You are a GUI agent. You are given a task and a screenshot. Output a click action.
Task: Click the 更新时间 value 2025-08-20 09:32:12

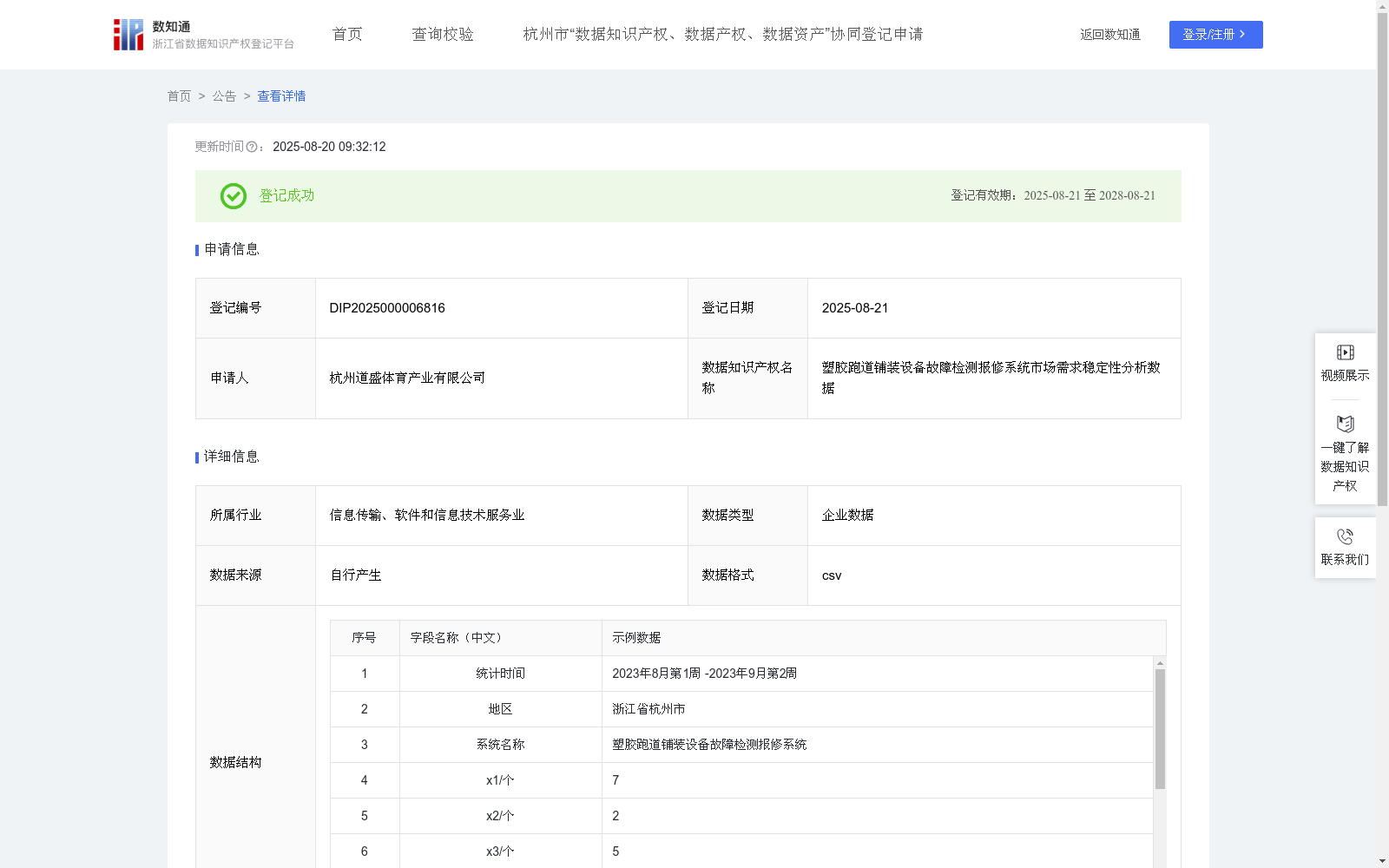pyautogui.click(x=329, y=148)
